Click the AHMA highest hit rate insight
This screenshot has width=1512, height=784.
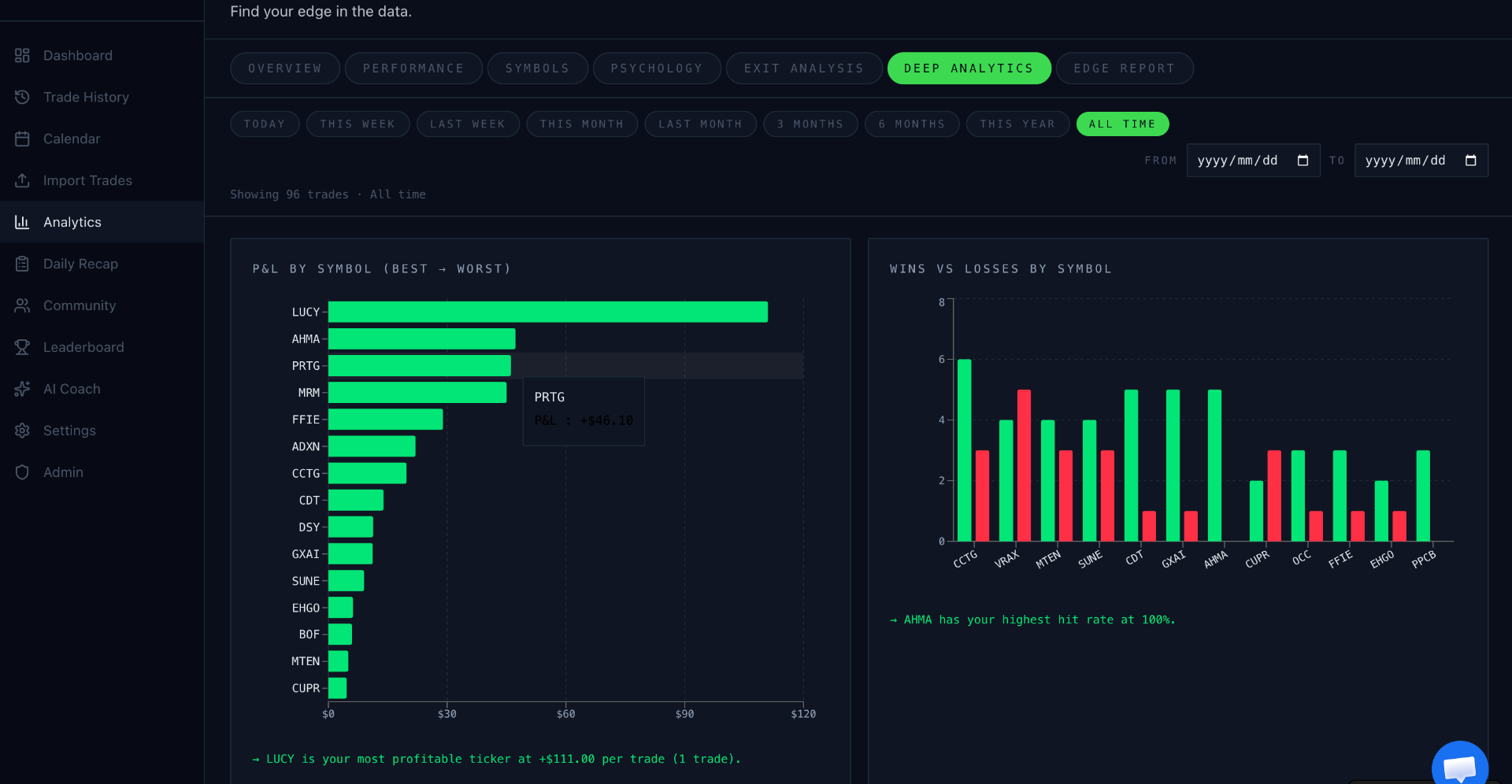tap(1032, 619)
